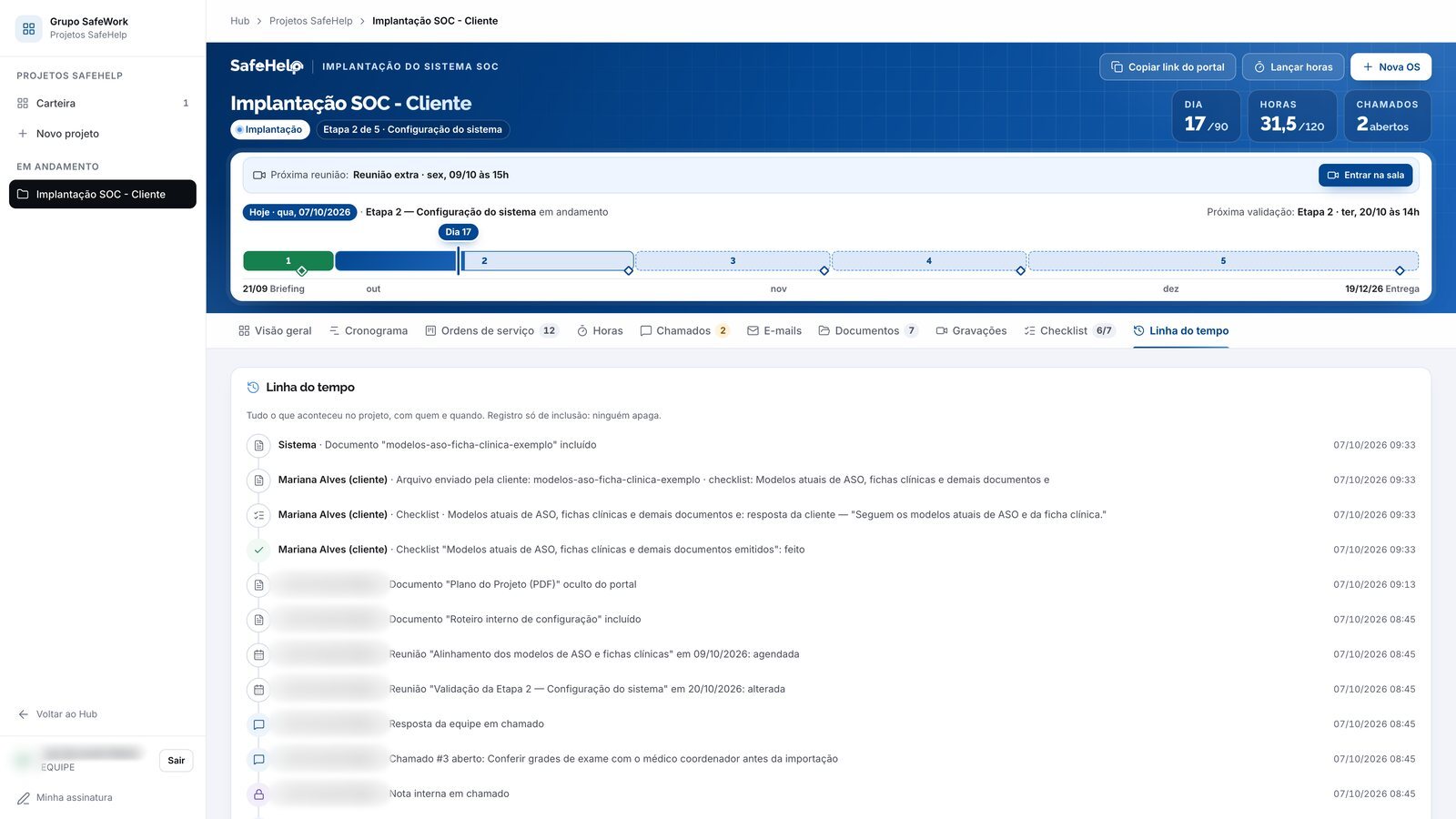Click document icon of Sistema entry

[258, 446]
